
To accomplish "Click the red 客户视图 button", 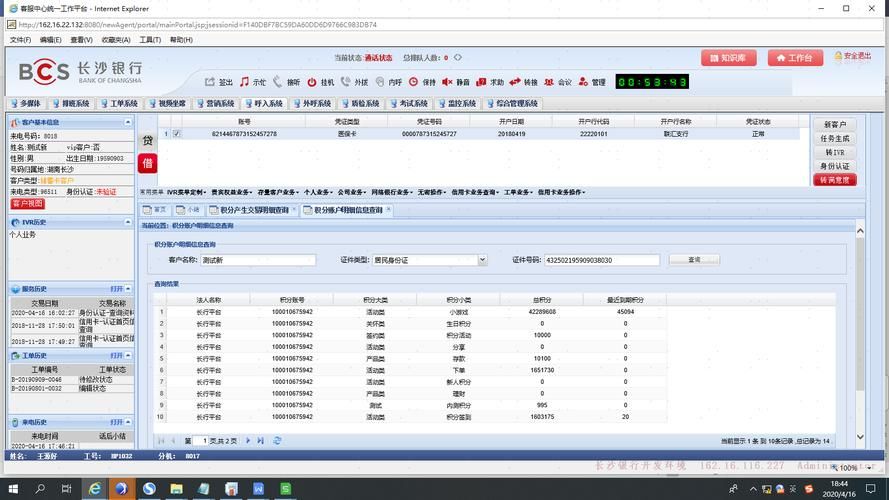I will coord(27,204).
